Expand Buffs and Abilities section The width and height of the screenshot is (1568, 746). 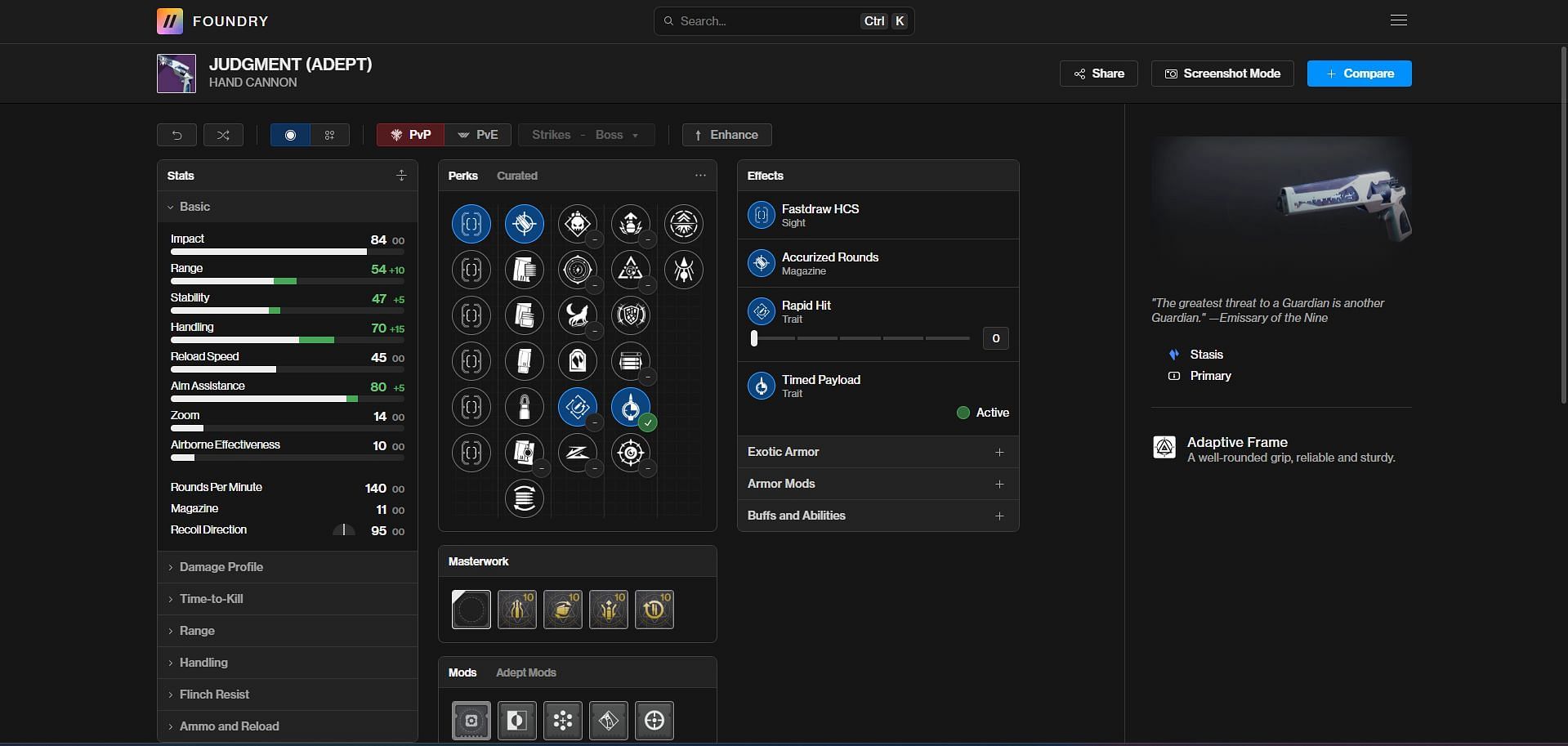878,516
